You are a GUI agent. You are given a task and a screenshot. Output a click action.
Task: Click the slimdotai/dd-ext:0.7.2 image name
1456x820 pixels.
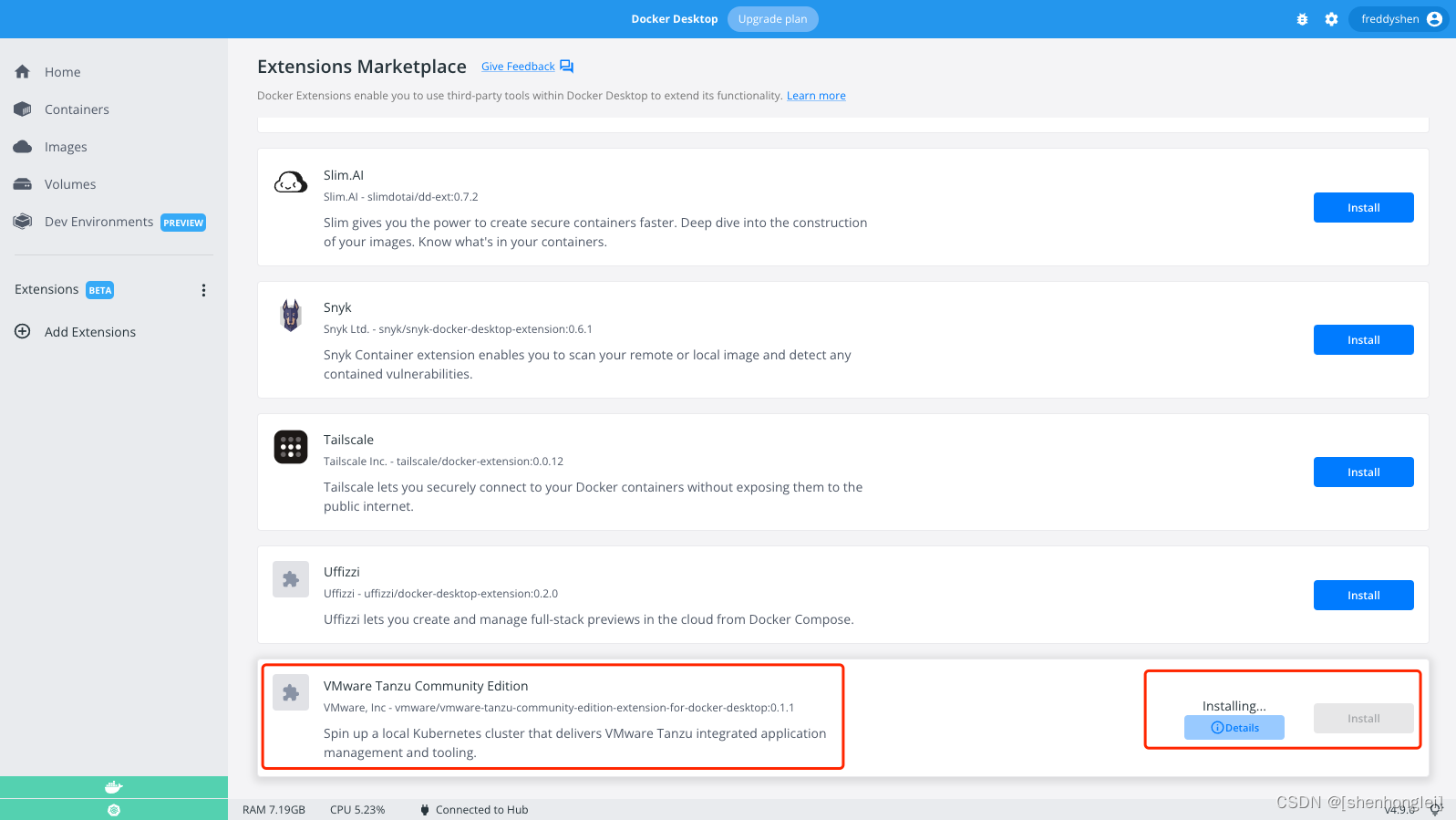click(423, 197)
